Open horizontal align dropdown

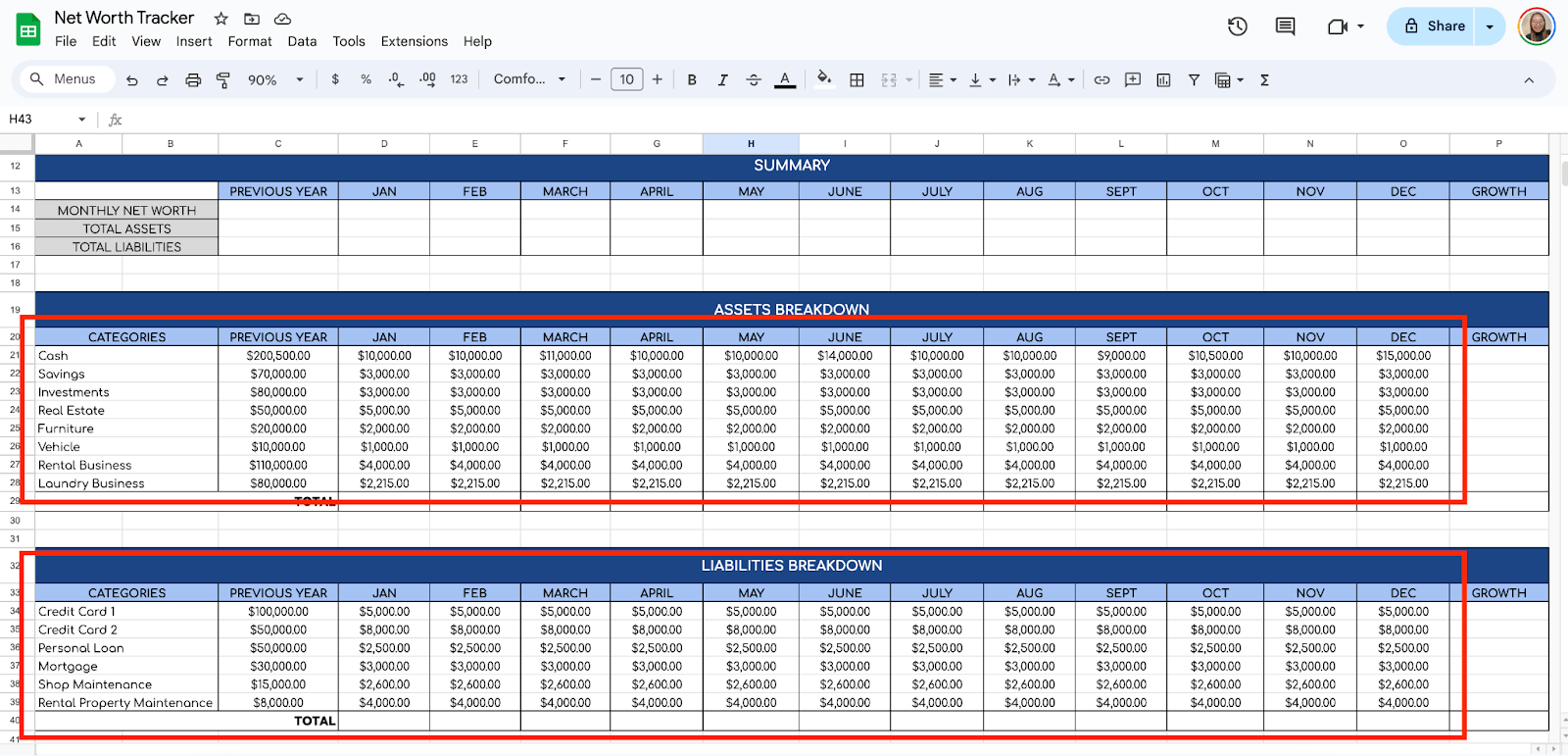pyautogui.click(x=942, y=80)
